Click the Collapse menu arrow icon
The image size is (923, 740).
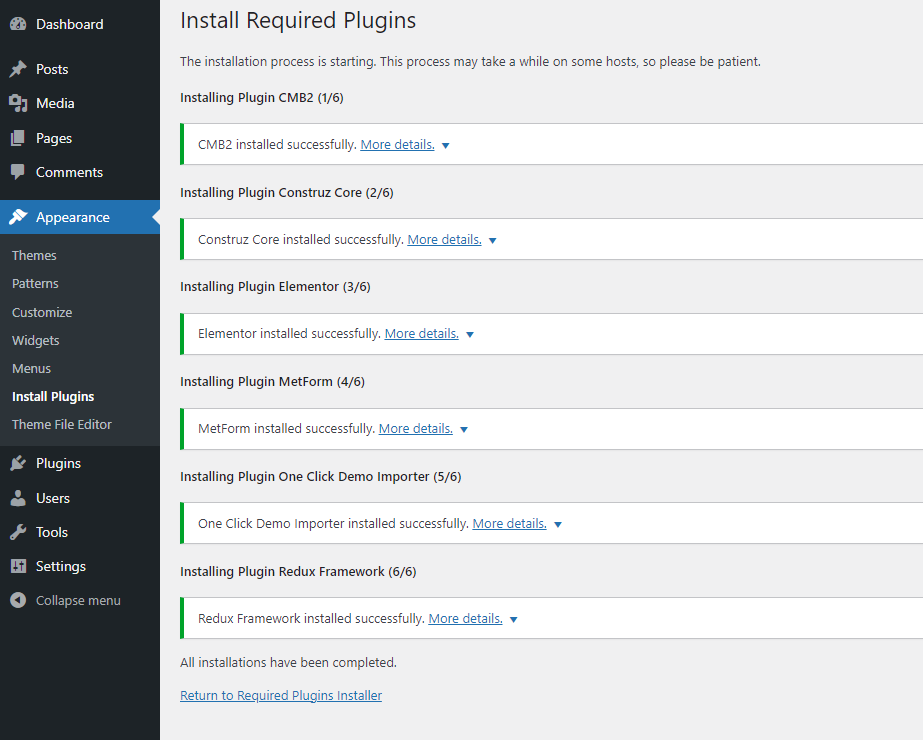pos(18,600)
